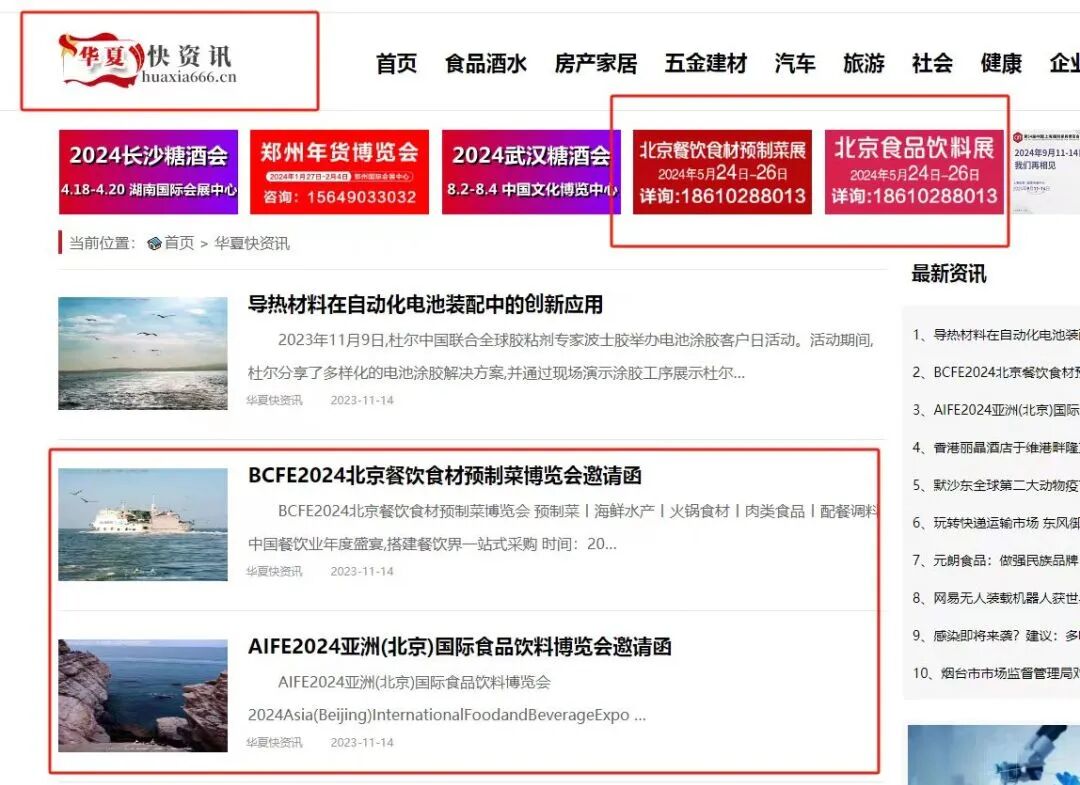Click the seagulls over sea thumbnail

[143, 353]
